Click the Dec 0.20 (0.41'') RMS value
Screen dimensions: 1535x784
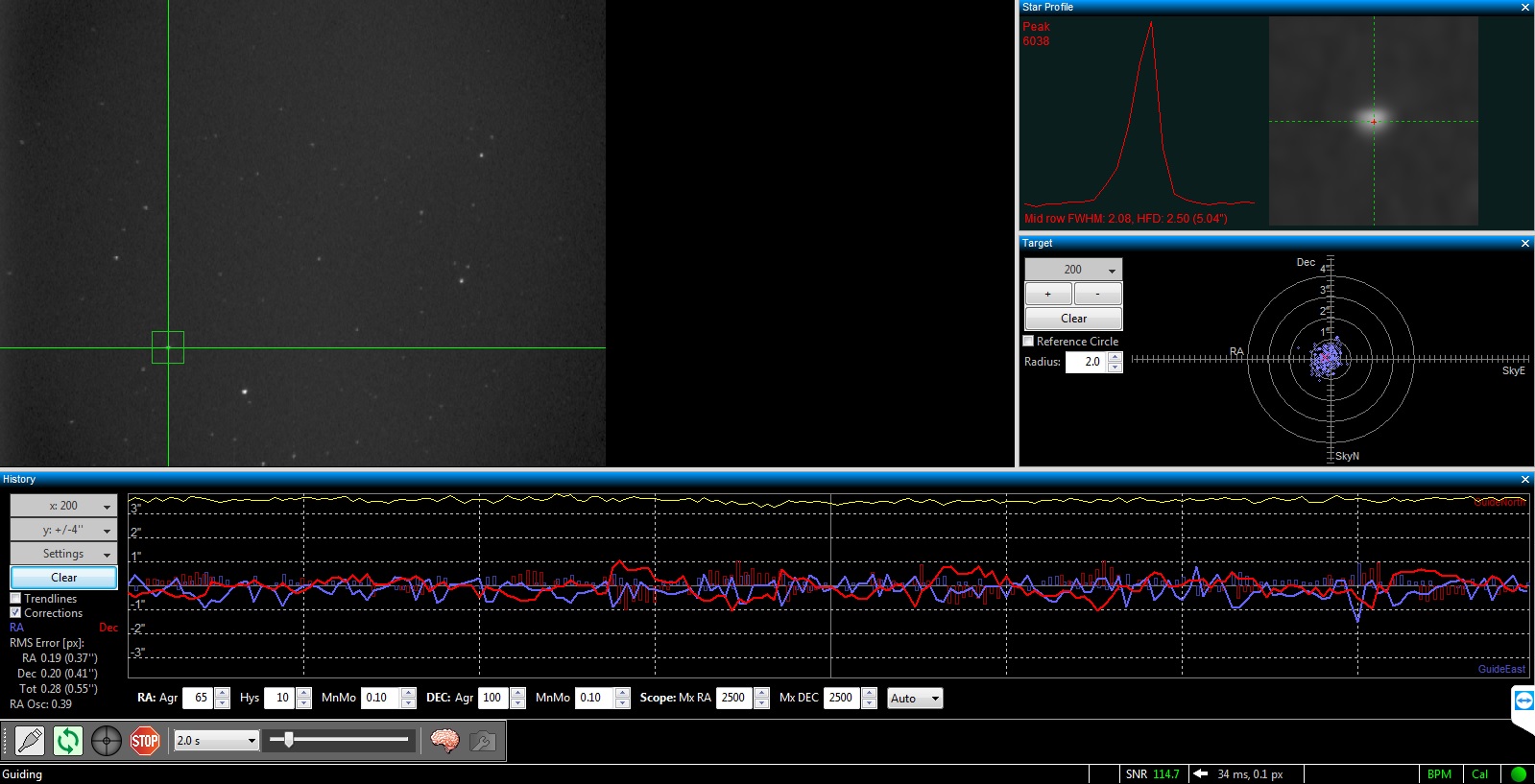click(57, 674)
